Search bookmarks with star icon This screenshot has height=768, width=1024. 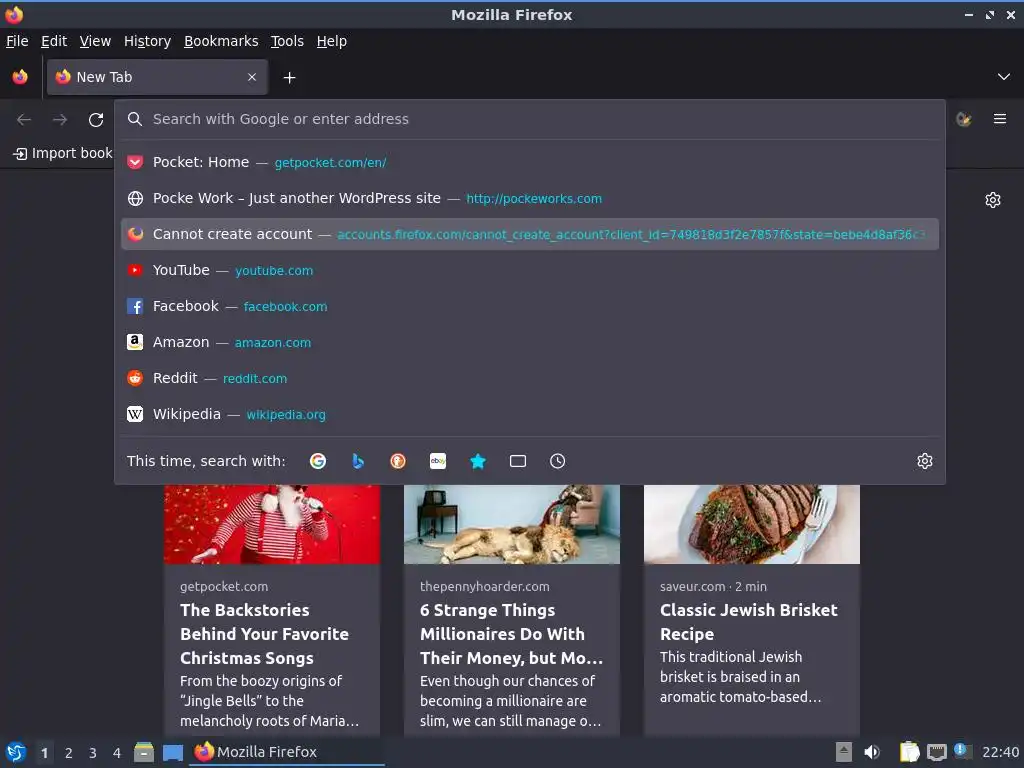(x=478, y=461)
